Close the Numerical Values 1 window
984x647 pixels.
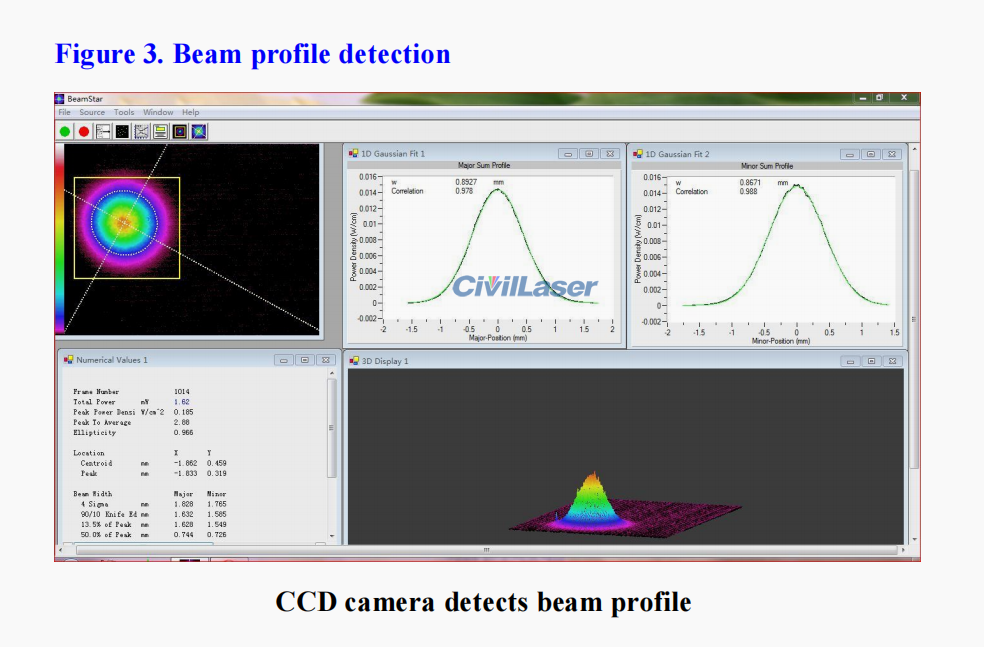[x=326, y=360]
